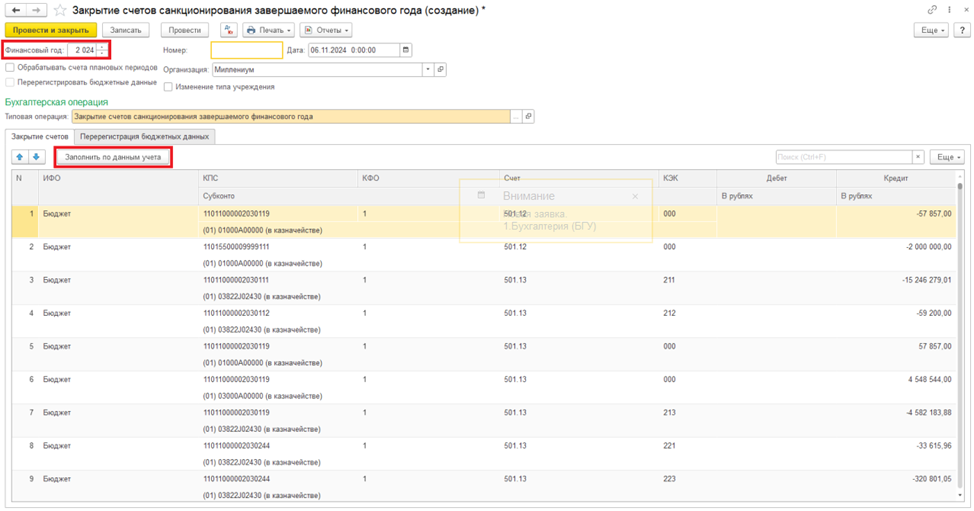Viewport: 974px width, 511px height.
Task: Copy link with the chain icon
Action: coord(932,10)
